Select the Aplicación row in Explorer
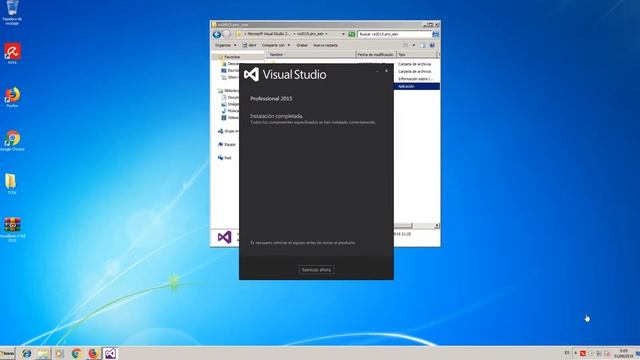 pyautogui.click(x=417, y=86)
